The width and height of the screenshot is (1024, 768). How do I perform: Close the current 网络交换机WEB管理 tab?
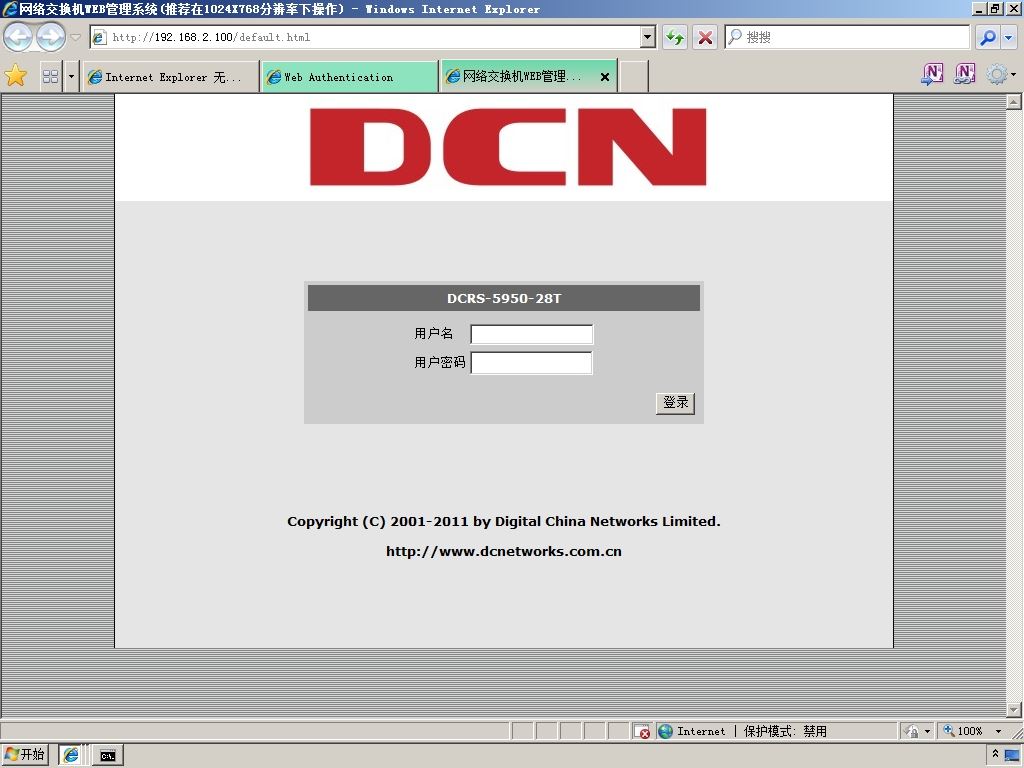[605, 77]
